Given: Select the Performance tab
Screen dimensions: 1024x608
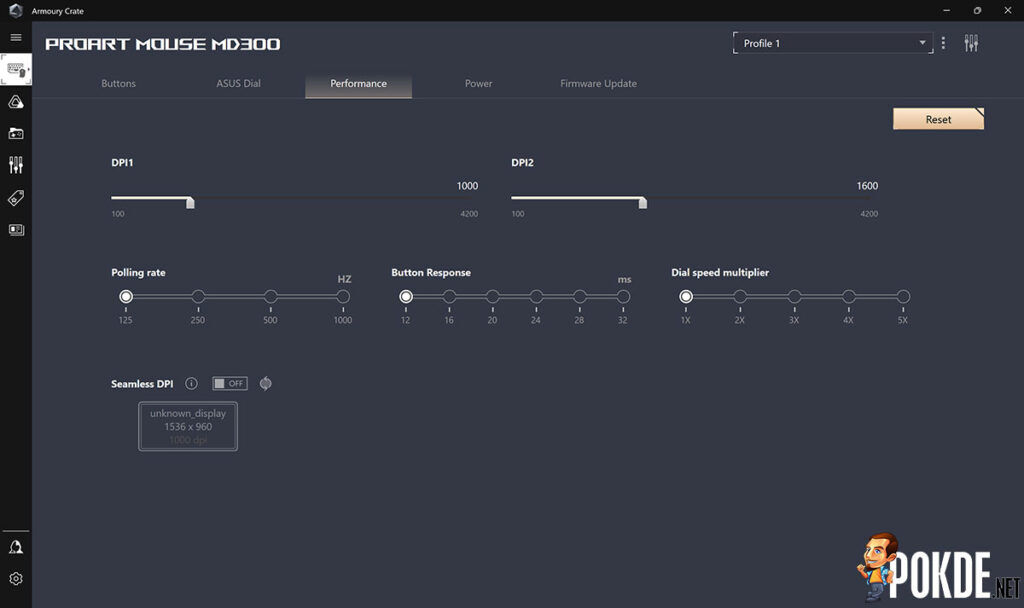Looking at the screenshot, I should pyautogui.click(x=359, y=84).
